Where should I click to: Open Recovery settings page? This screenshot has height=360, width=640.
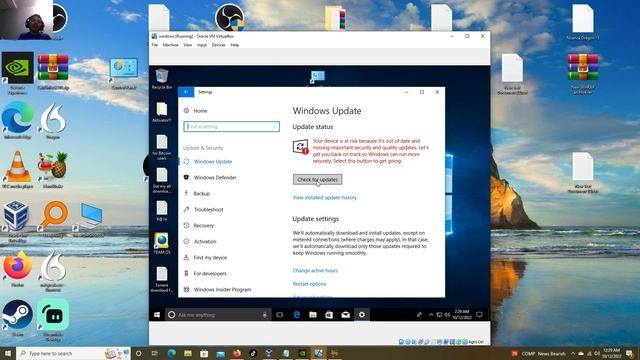pyautogui.click(x=204, y=225)
